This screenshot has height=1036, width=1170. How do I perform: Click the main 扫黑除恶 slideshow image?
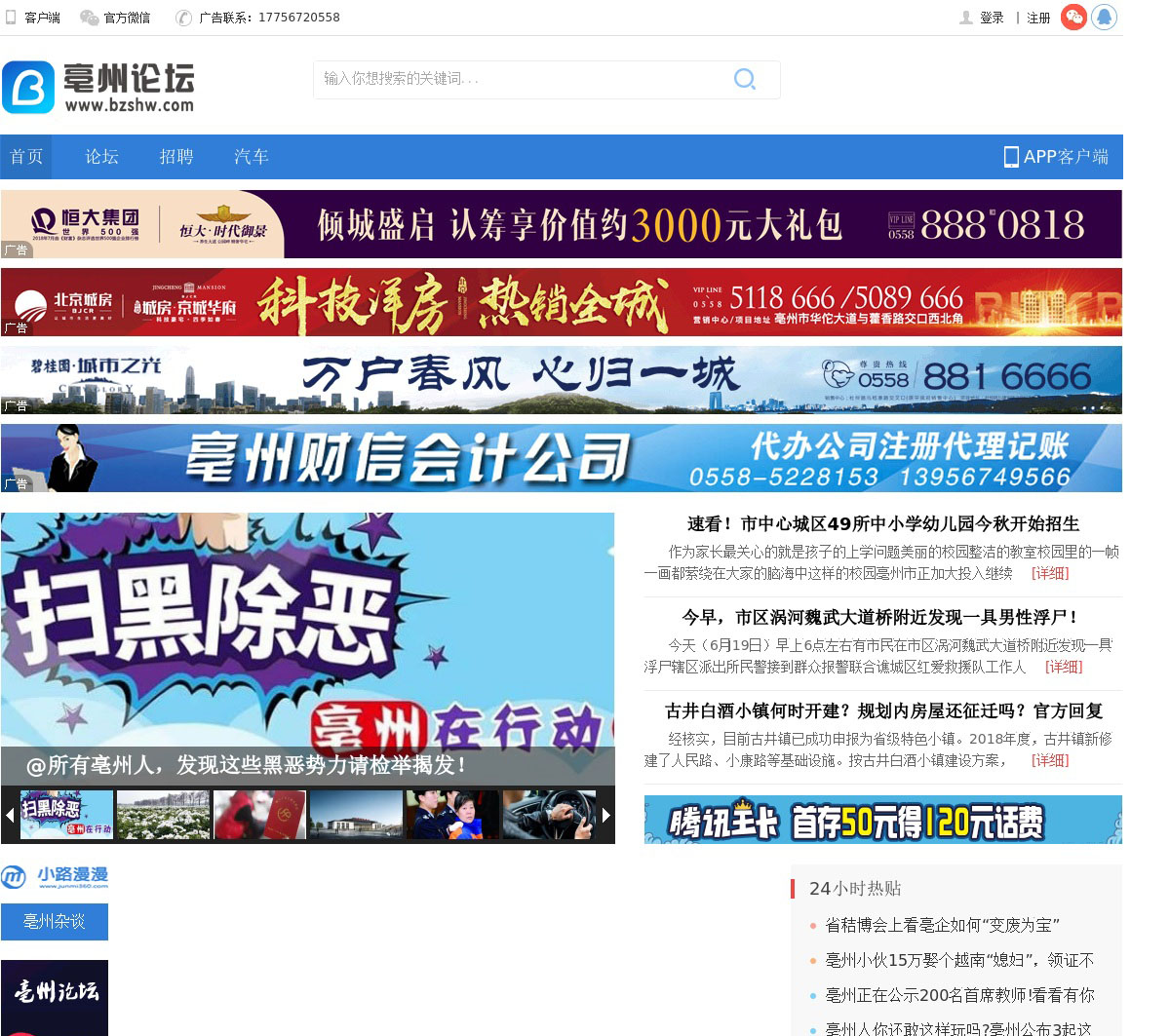pyautogui.click(x=308, y=630)
